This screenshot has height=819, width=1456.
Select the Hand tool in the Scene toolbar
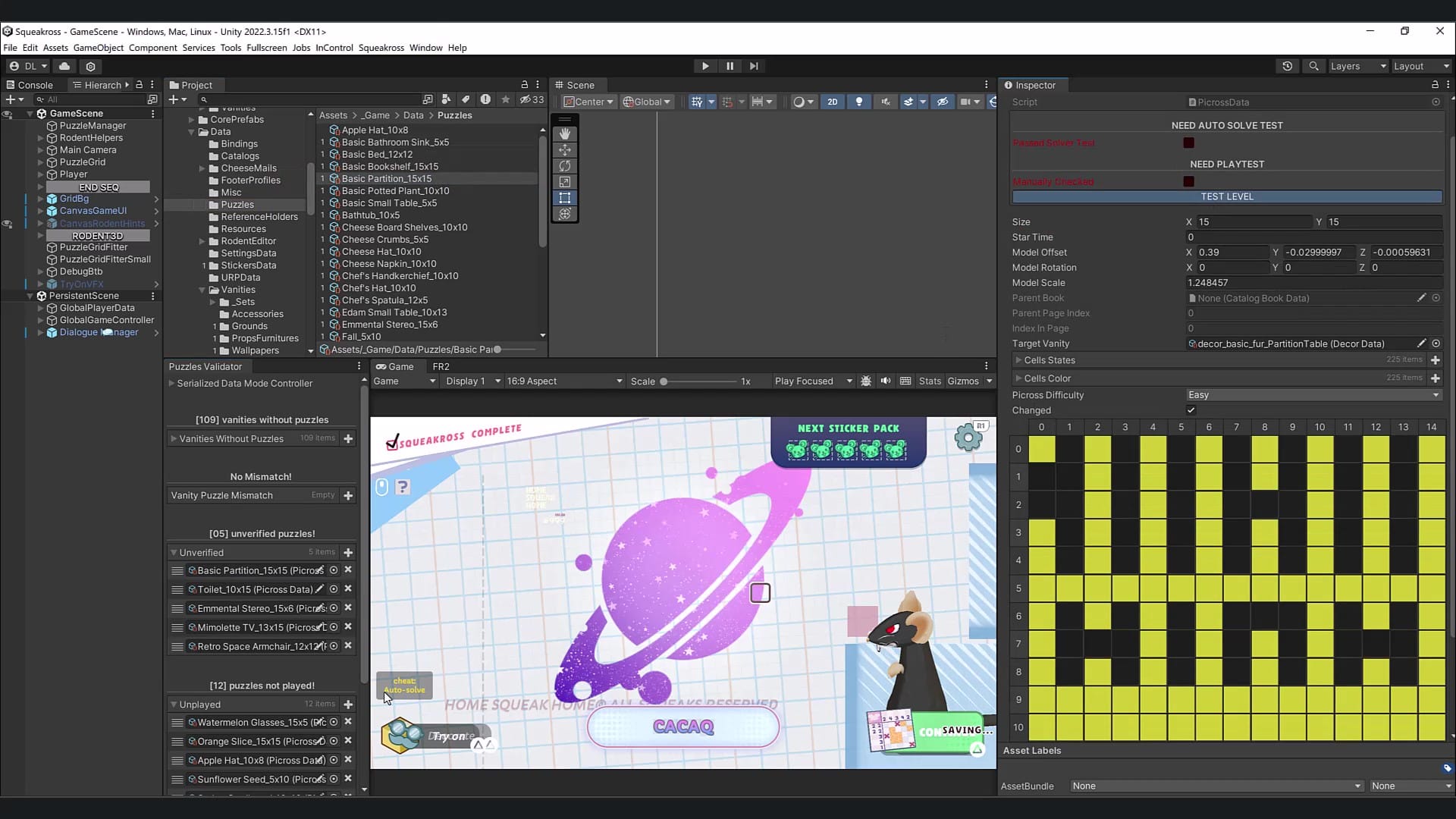pos(565,133)
